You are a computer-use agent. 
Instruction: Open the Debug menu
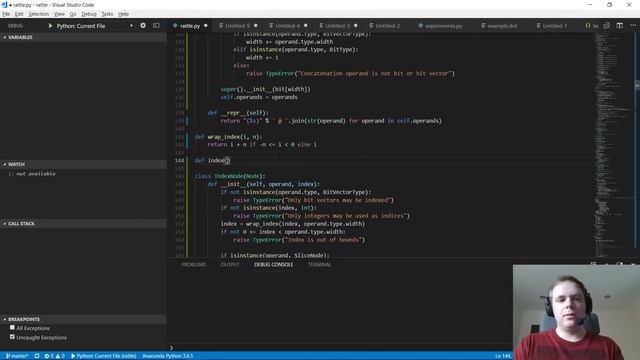coord(89,14)
